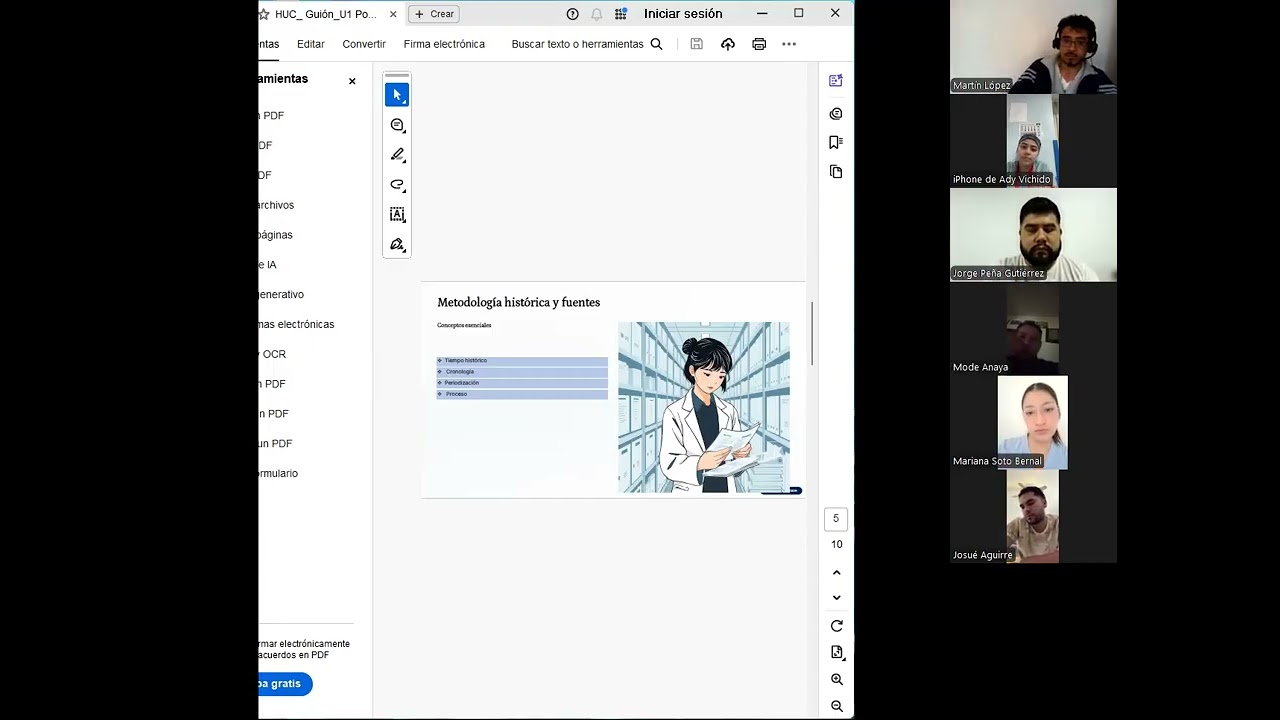The image size is (1280, 720).
Task: Select the 'mas electrónicas' tool entry
Action: (x=296, y=324)
